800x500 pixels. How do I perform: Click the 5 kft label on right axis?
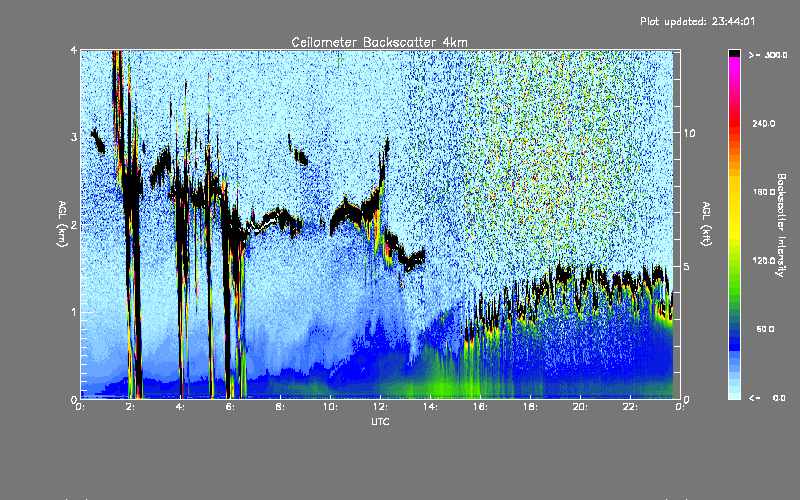[687, 267]
